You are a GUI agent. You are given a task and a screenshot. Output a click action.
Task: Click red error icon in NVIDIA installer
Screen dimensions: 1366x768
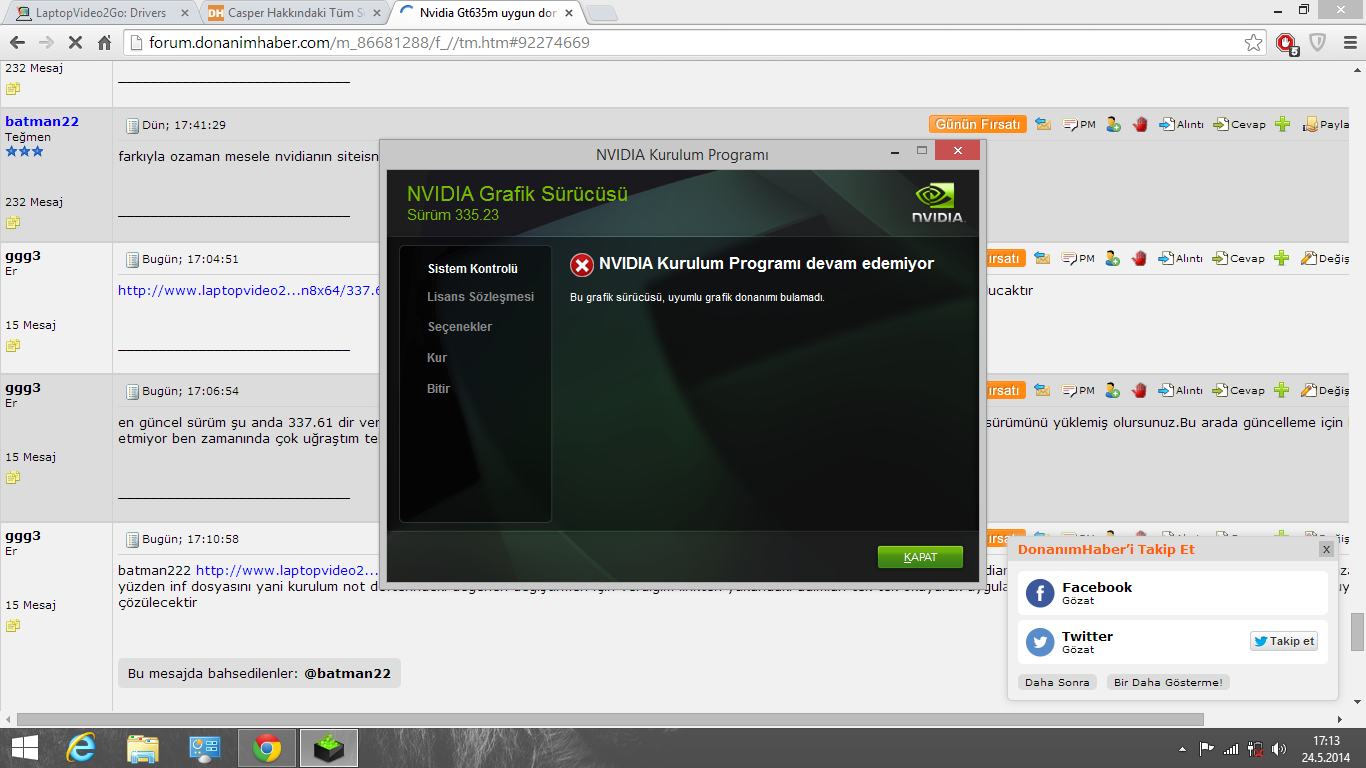[582, 265]
